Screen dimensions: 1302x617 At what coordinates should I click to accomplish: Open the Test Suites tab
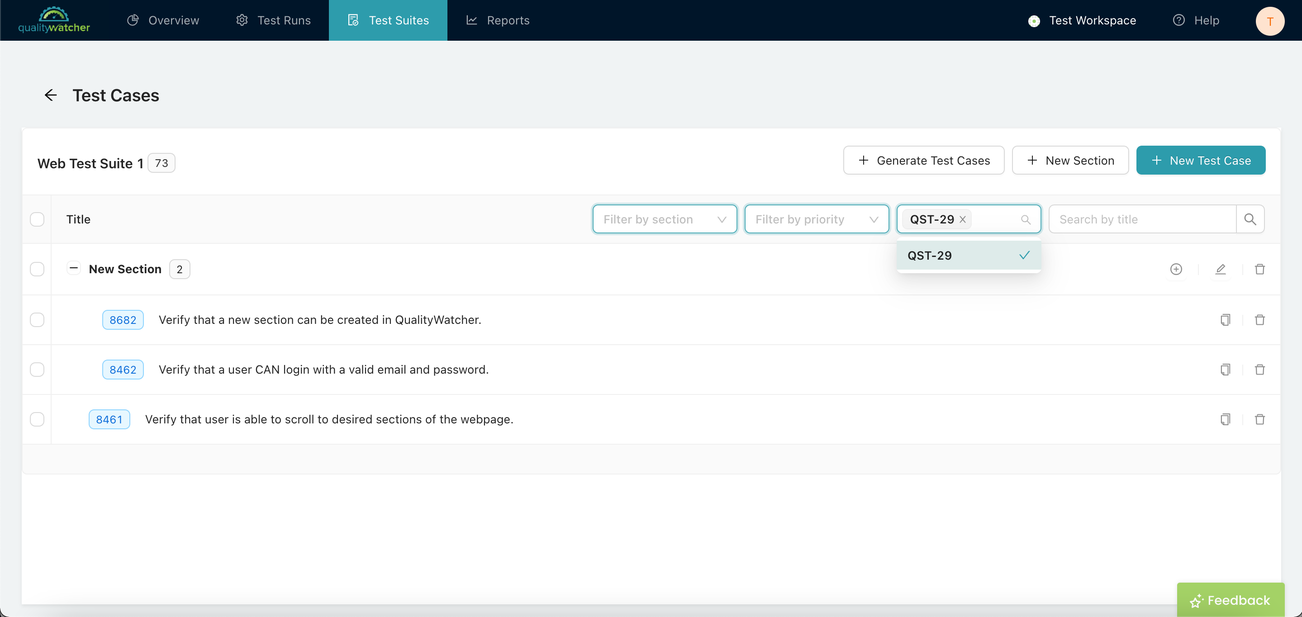click(x=388, y=20)
